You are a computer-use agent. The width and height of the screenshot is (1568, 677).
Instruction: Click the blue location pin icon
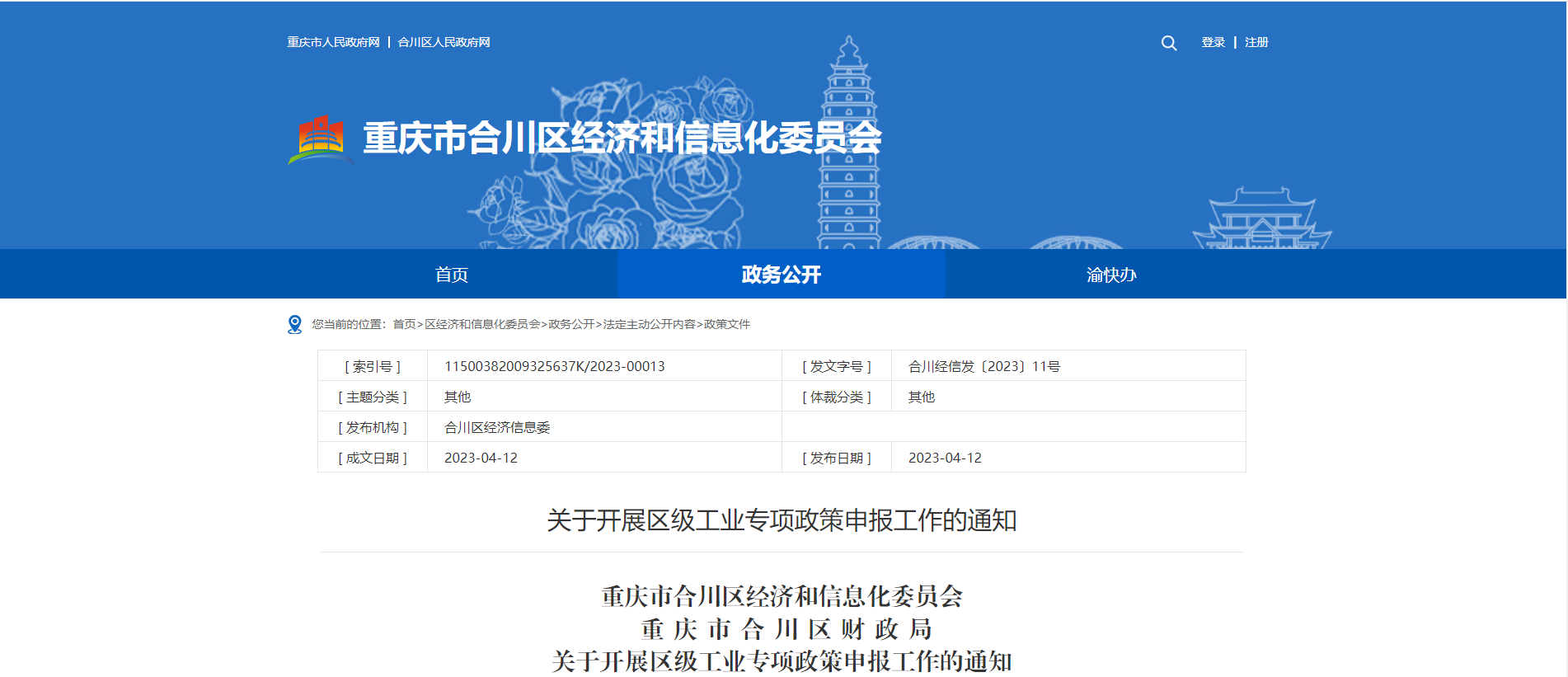click(294, 325)
